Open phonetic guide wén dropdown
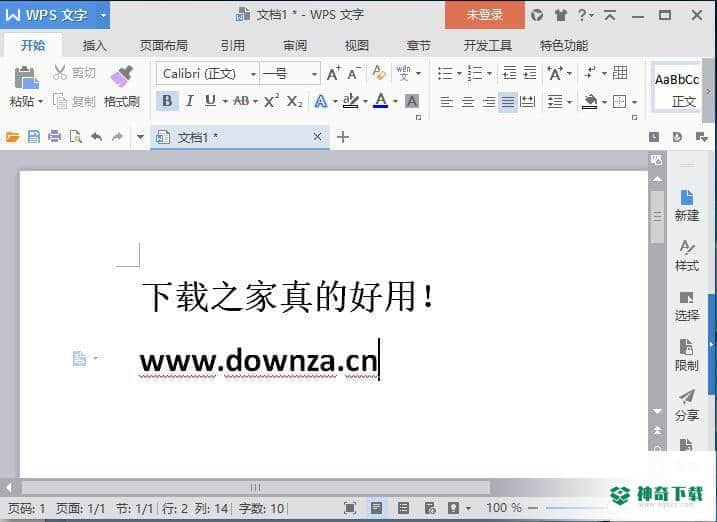The image size is (717, 522). (418, 73)
